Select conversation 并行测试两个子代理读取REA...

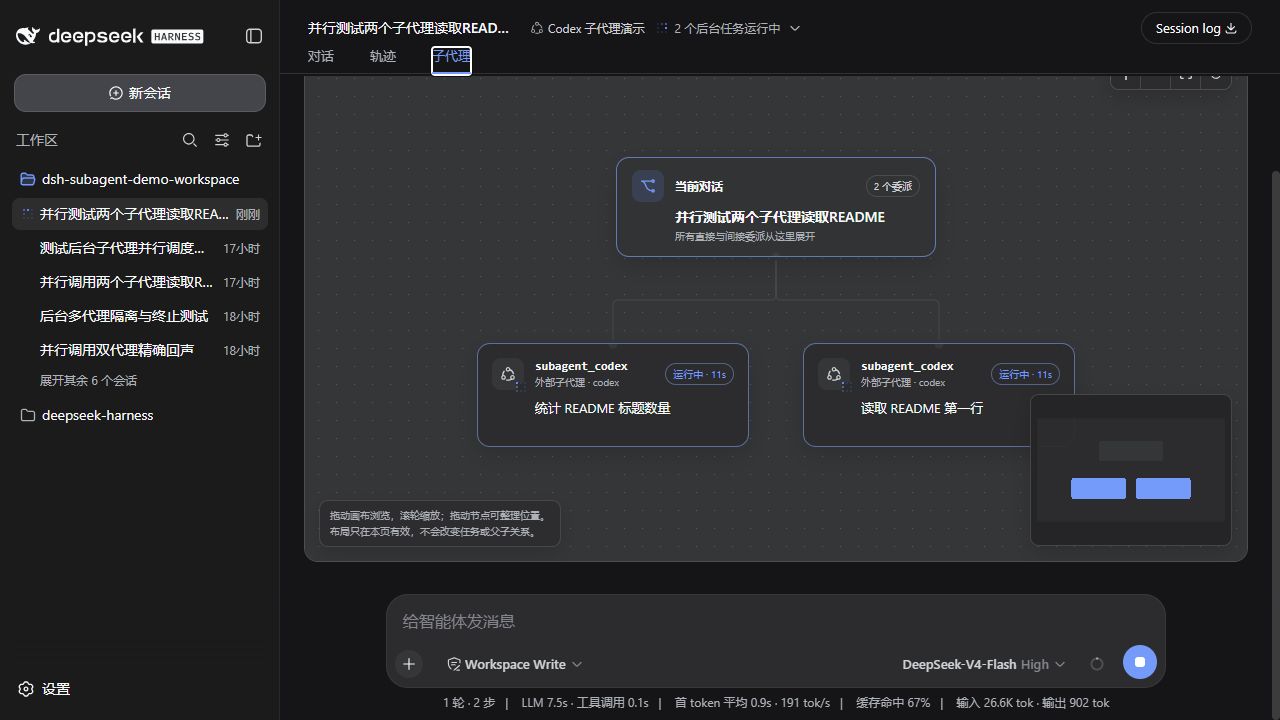coord(140,214)
